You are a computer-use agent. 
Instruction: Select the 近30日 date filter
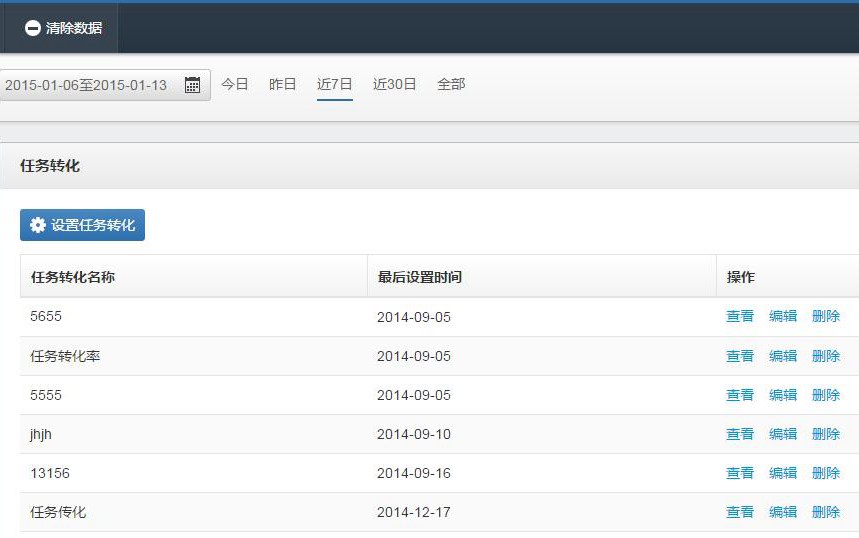[394, 84]
